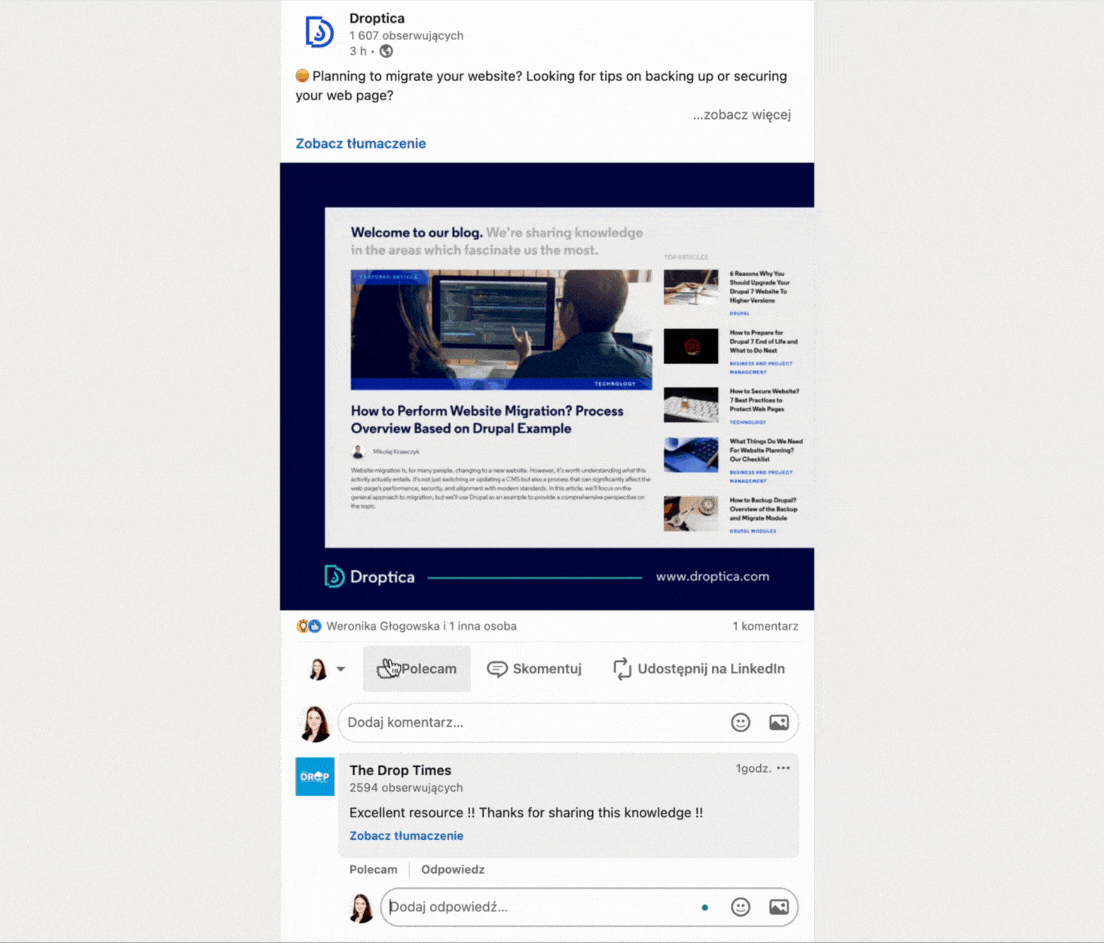Like the post with Polecam button
Screen dimensions: 1104x943
(417, 669)
